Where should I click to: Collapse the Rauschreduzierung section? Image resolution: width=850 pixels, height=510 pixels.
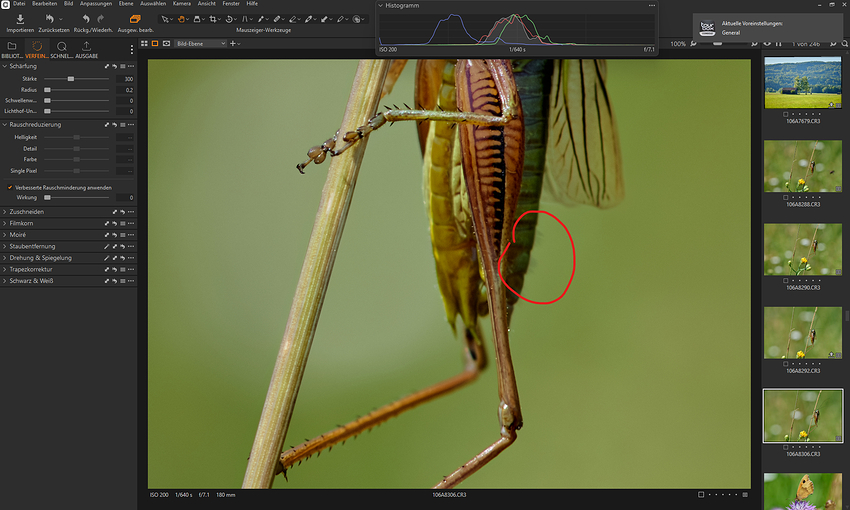(x=5, y=125)
